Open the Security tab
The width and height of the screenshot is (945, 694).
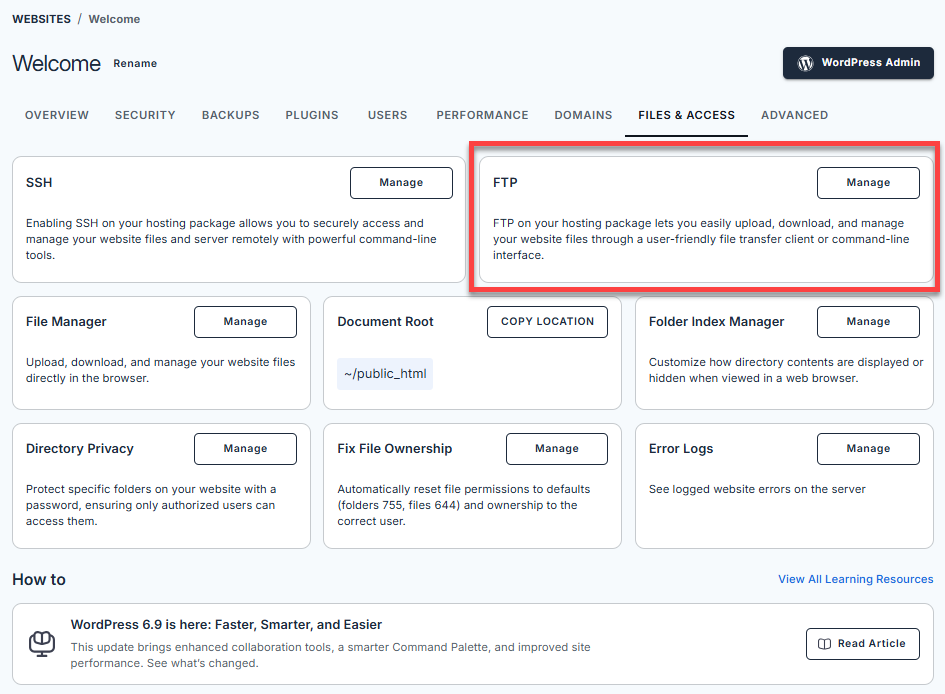click(145, 115)
